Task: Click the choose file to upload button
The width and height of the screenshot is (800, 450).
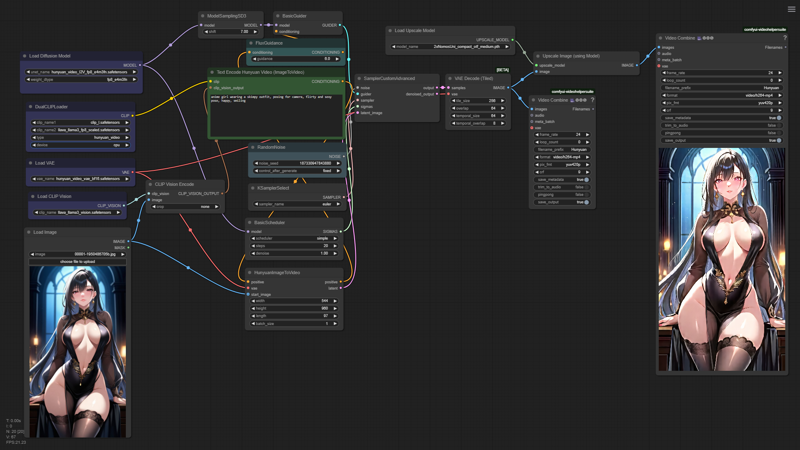Action: click(x=78, y=261)
